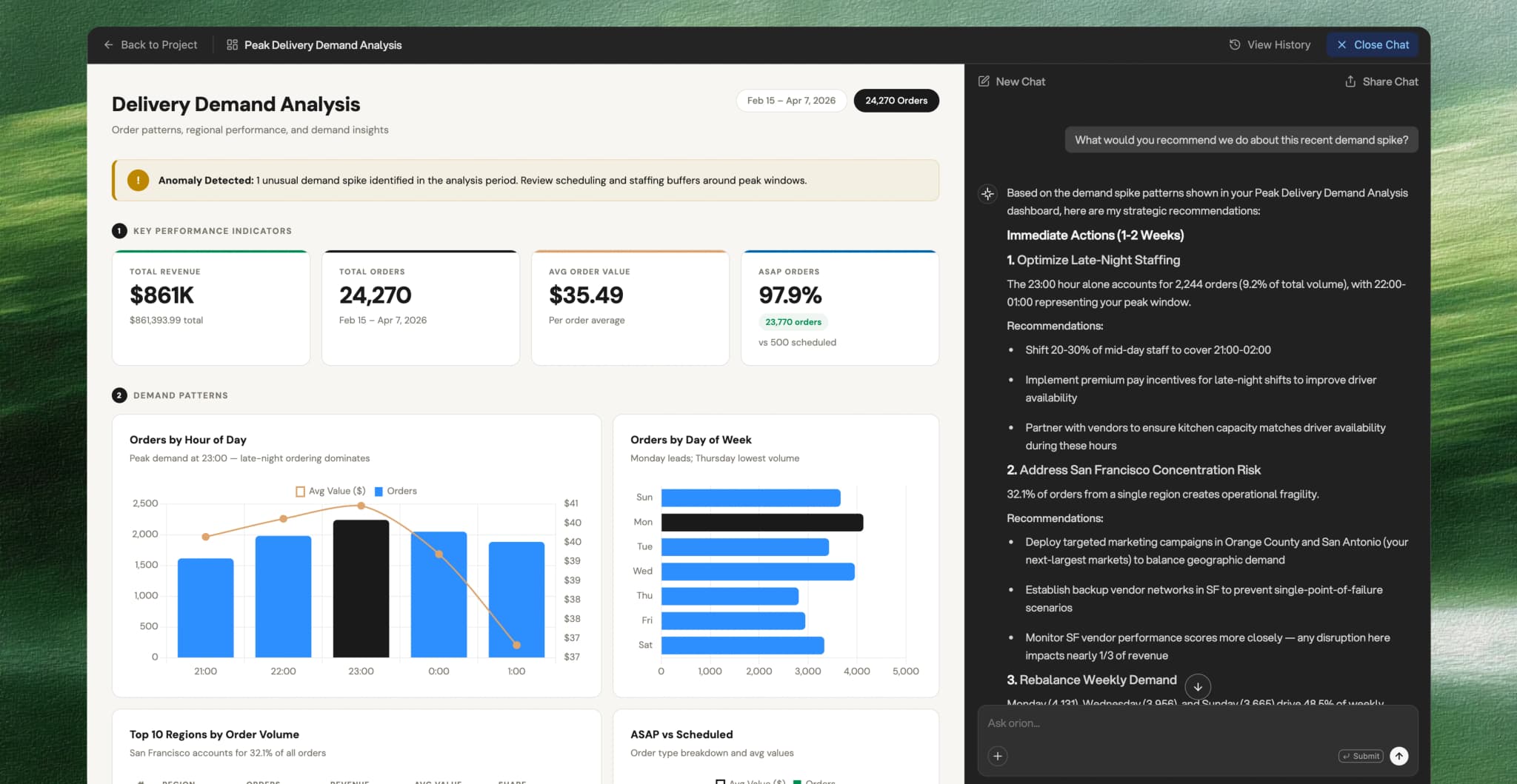The width and height of the screenshot is (1517, 784).
Task: Open history via the View History clock icon
Action: [x=1233, y=44]
